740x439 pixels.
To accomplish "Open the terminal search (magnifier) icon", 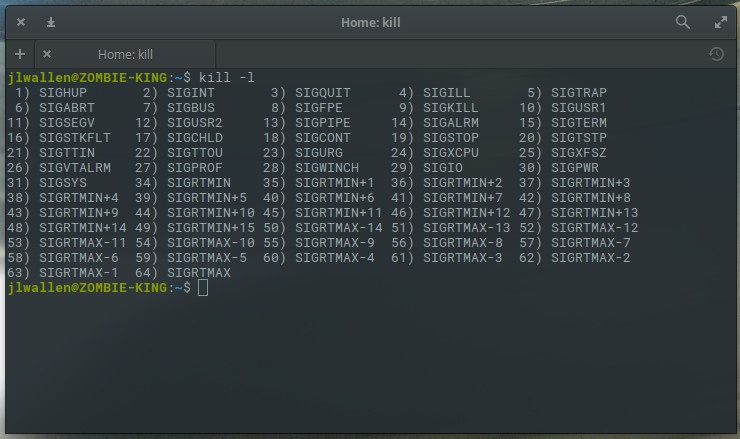I will (682, 22).
